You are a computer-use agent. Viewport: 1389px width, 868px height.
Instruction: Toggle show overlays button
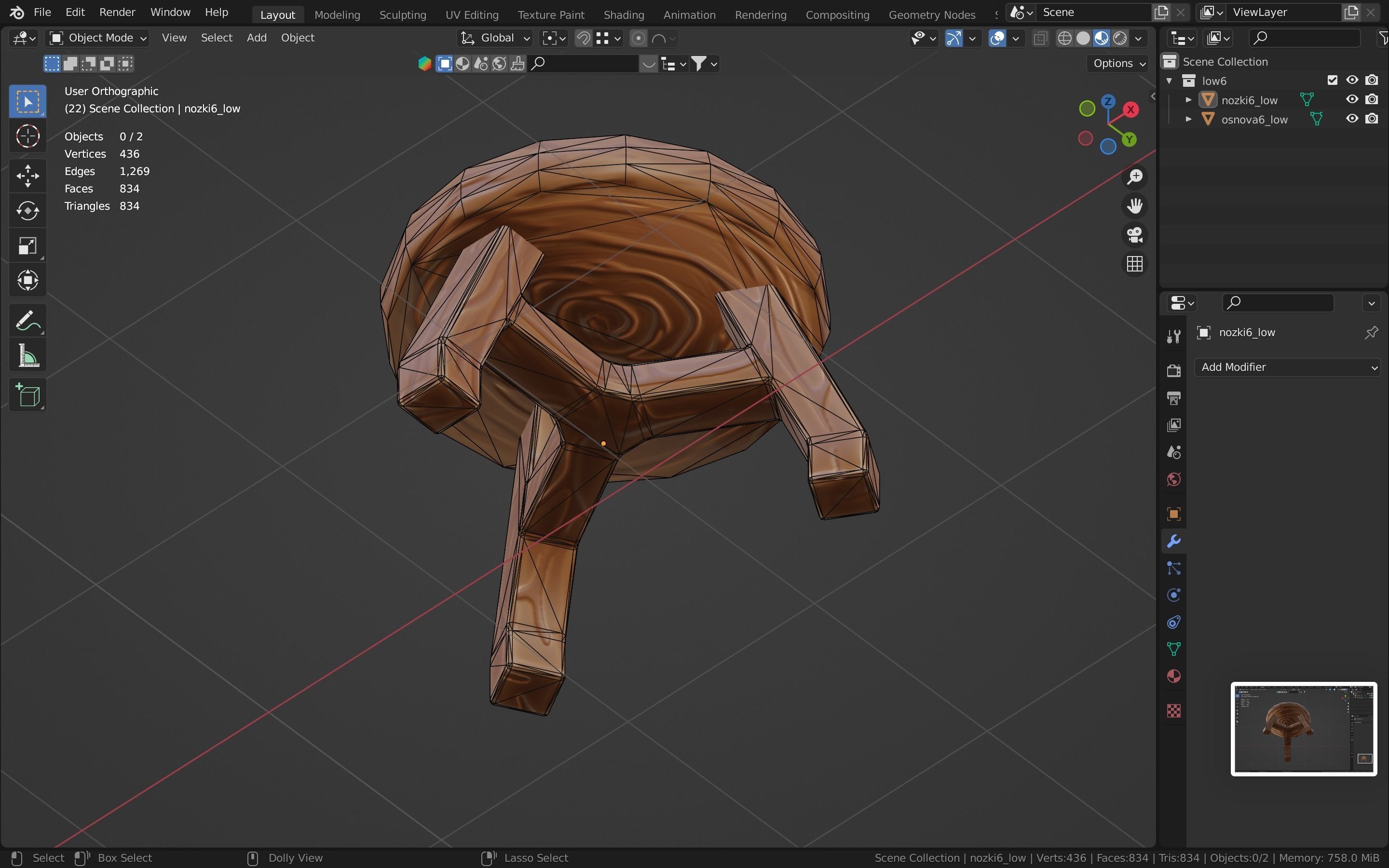(997, 38)
